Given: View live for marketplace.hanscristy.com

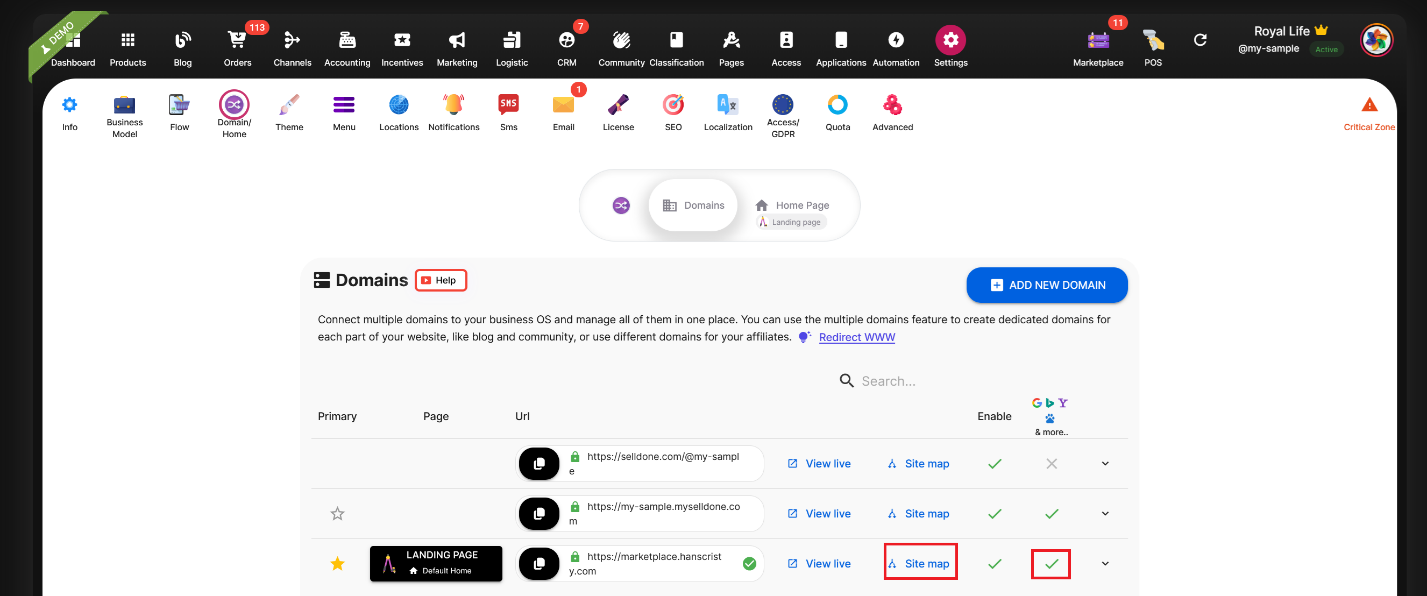Looking at the screenshot, I should (819, 564).
